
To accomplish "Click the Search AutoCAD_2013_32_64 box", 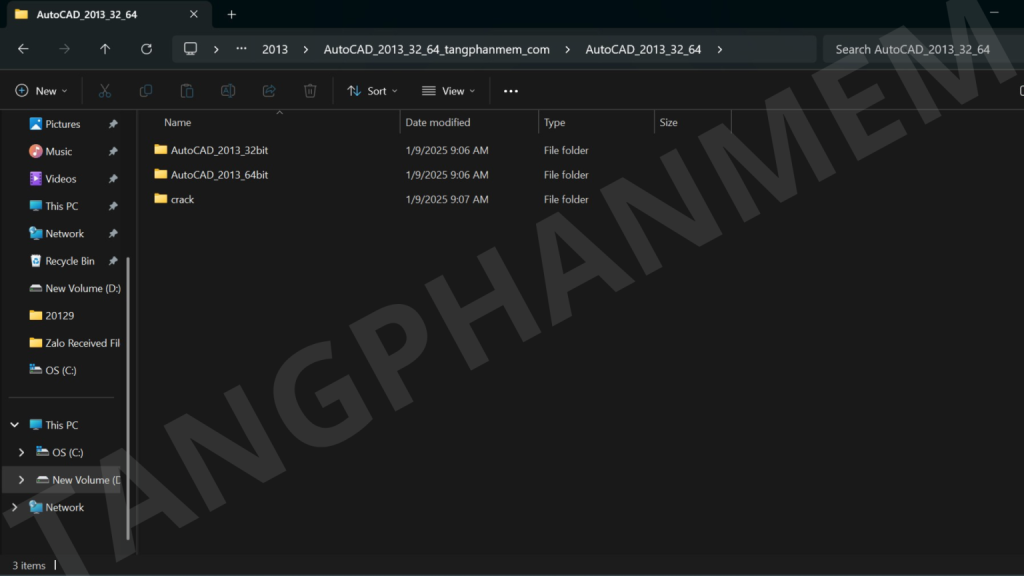I will 915,49.
